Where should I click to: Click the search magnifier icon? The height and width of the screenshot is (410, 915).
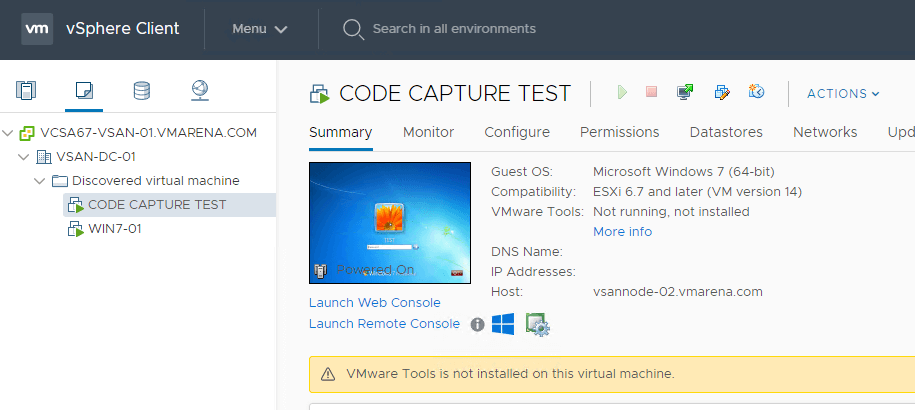[x=353, y=29]
